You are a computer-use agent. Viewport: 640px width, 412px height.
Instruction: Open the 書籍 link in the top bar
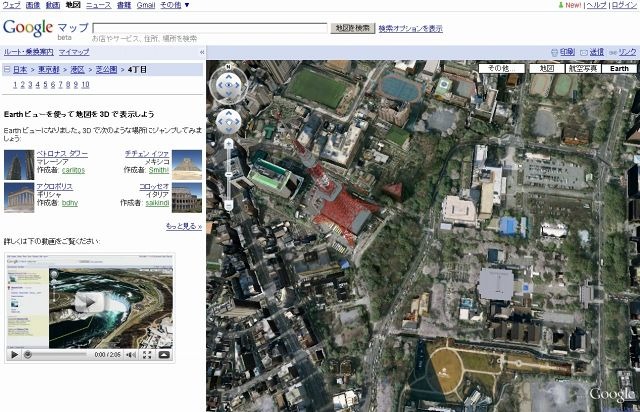coord(124,5)
